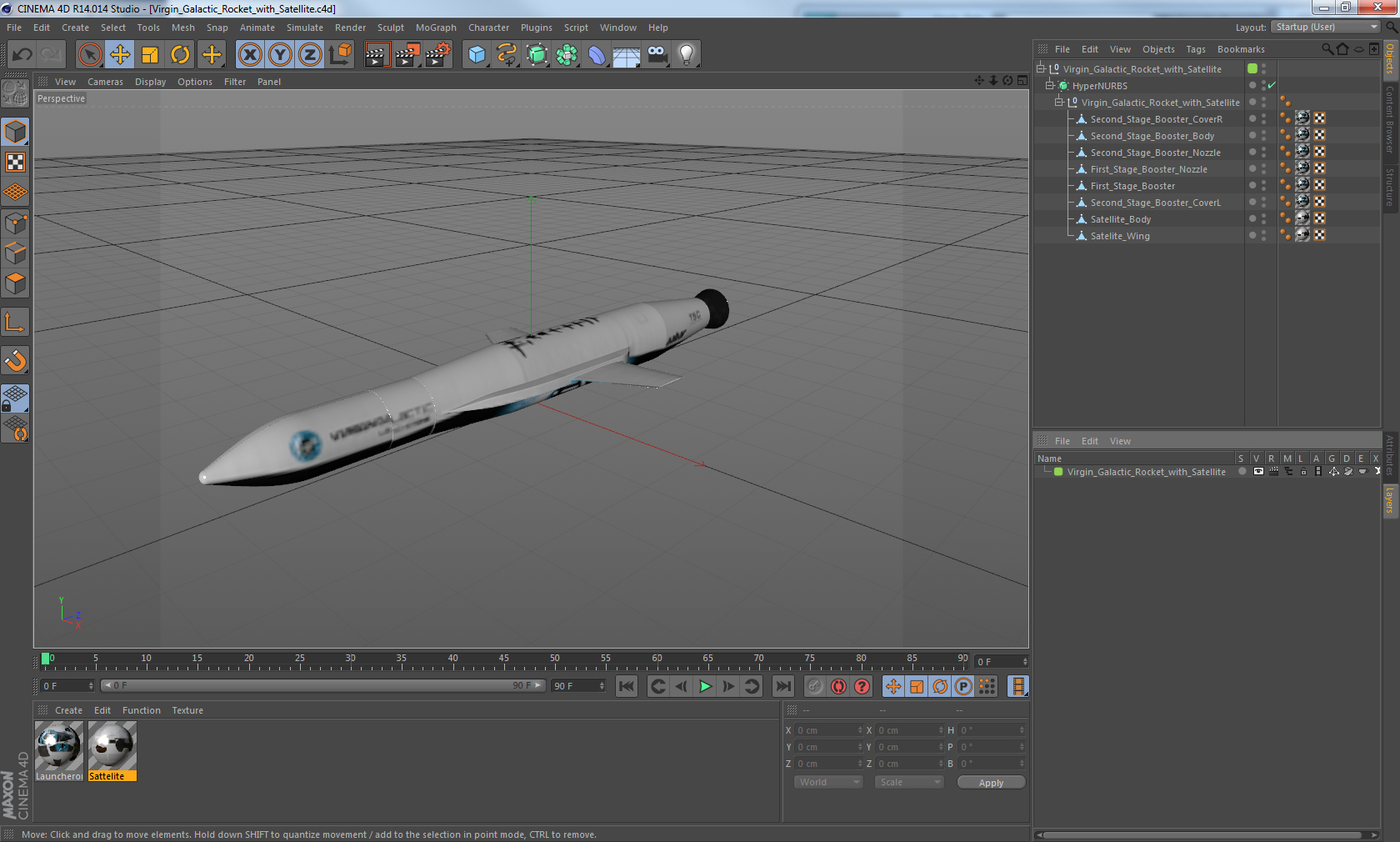Toggle Y axis lock
This screenshot has height=842, width=1400.
click(x=280, y=55)
